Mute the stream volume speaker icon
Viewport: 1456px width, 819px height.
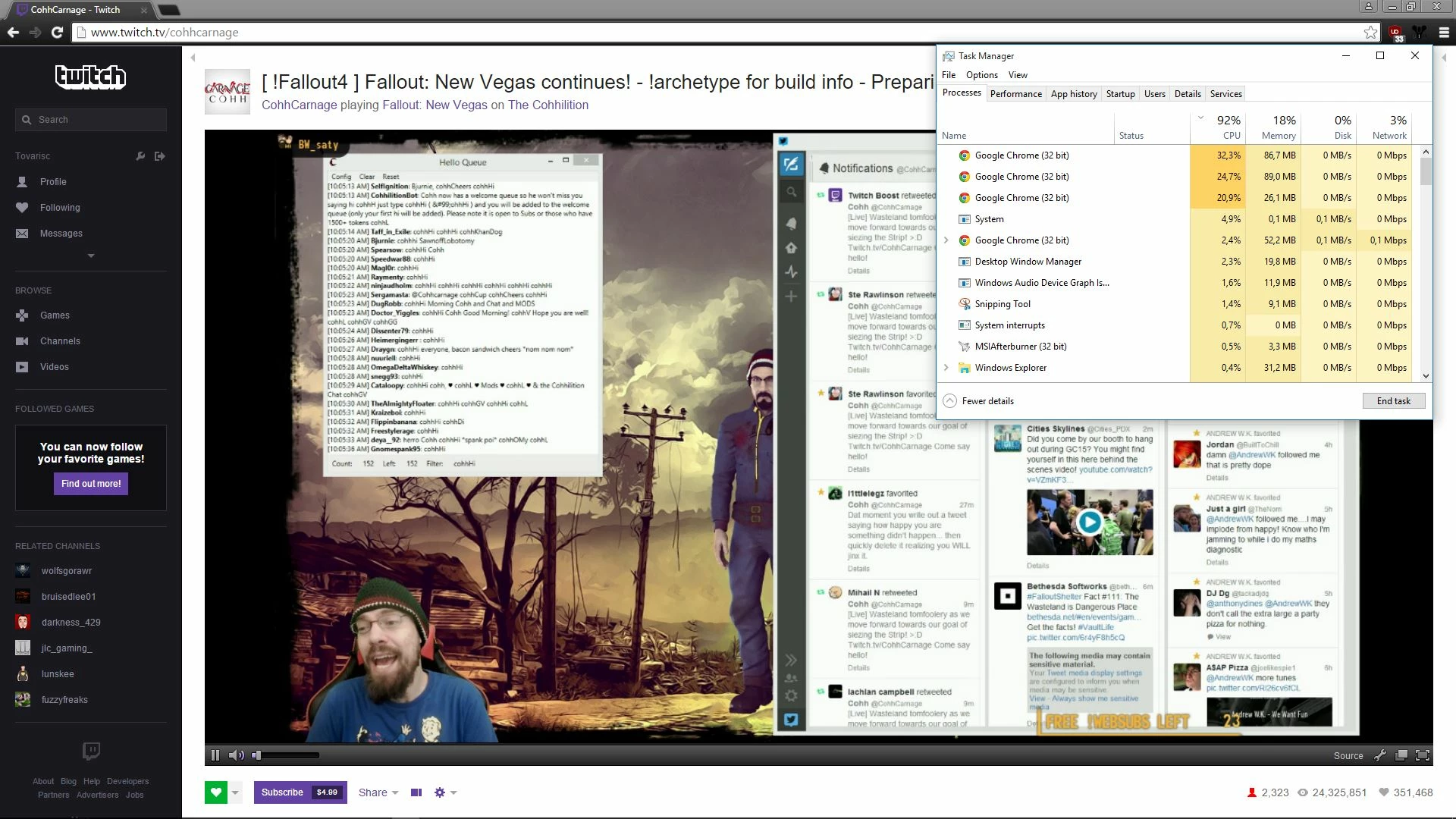coord(236,755)
